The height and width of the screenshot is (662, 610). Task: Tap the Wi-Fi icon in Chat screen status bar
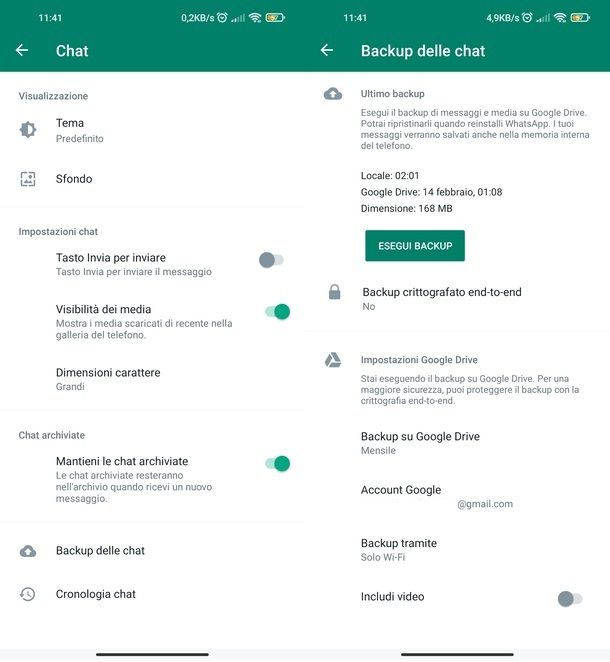point(255,17)
